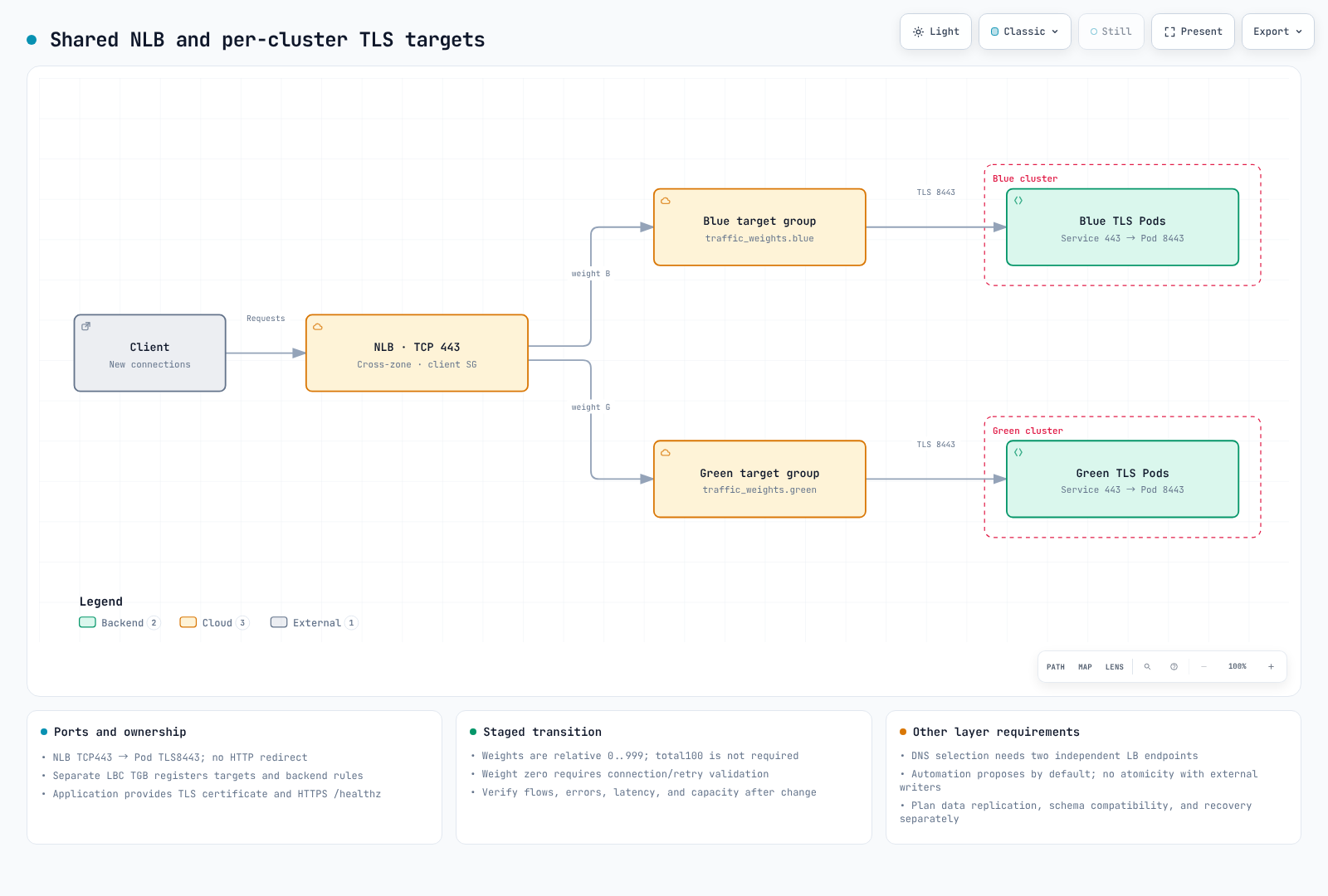This screenshot has width=1328, height=896.
Task: Zoom out with the minus icon
Action: (1203, 666)
